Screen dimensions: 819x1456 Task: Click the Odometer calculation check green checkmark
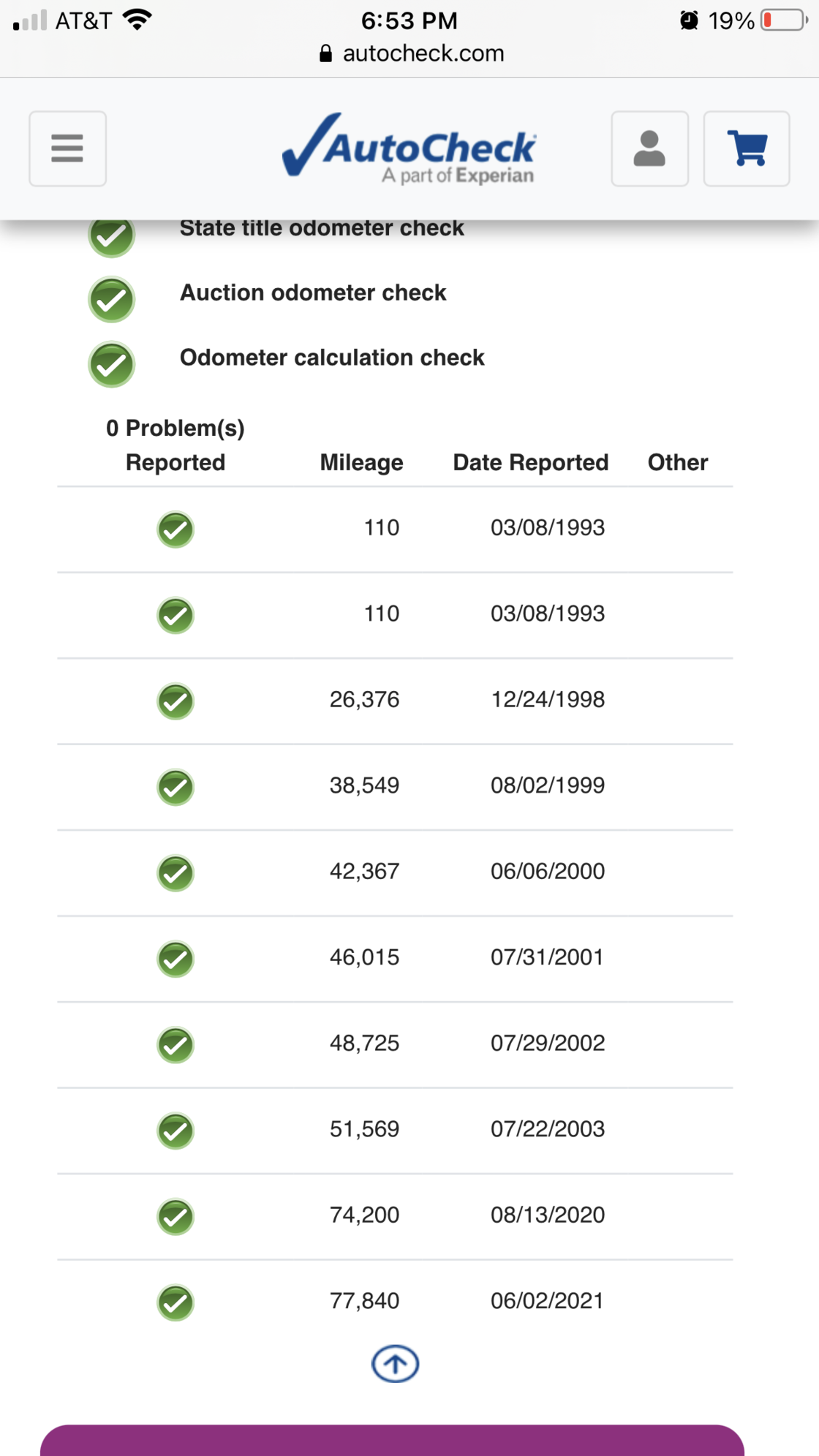point(112,365)
